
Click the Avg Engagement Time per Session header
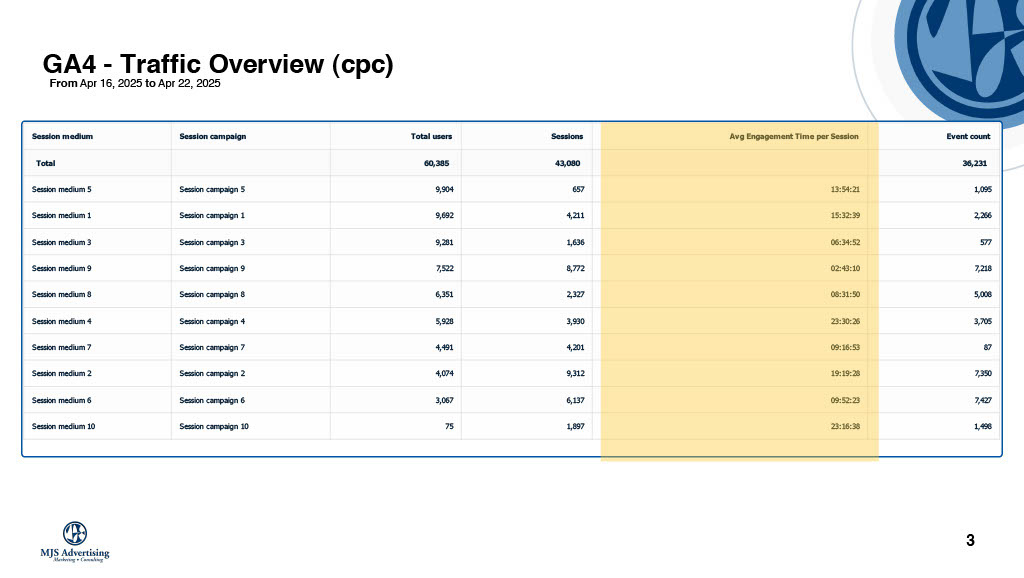[x=793, y=136]
